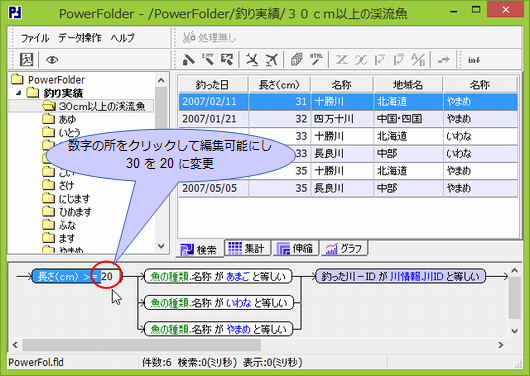This screenshot has width=530, height=376.
Task: Select the いとう folder
Action: click(62, 133)
